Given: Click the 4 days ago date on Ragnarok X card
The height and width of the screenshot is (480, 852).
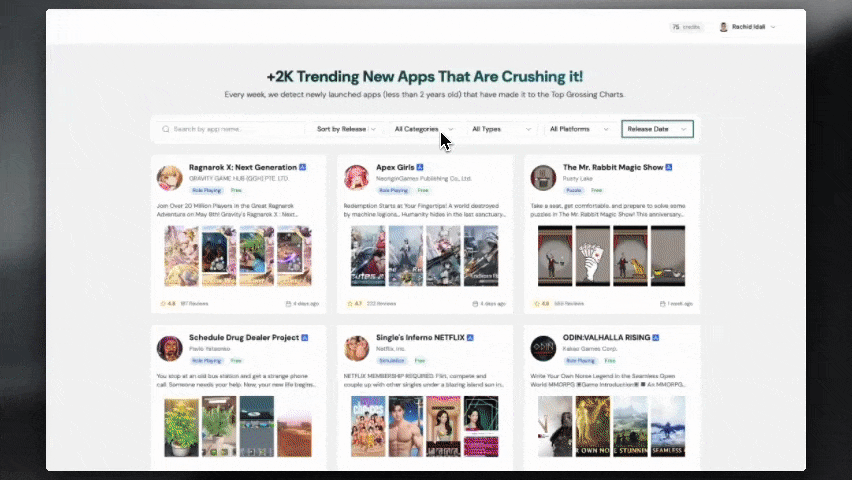Looking at the screenshot, I should pyautogui.click(x=306, y=304).
